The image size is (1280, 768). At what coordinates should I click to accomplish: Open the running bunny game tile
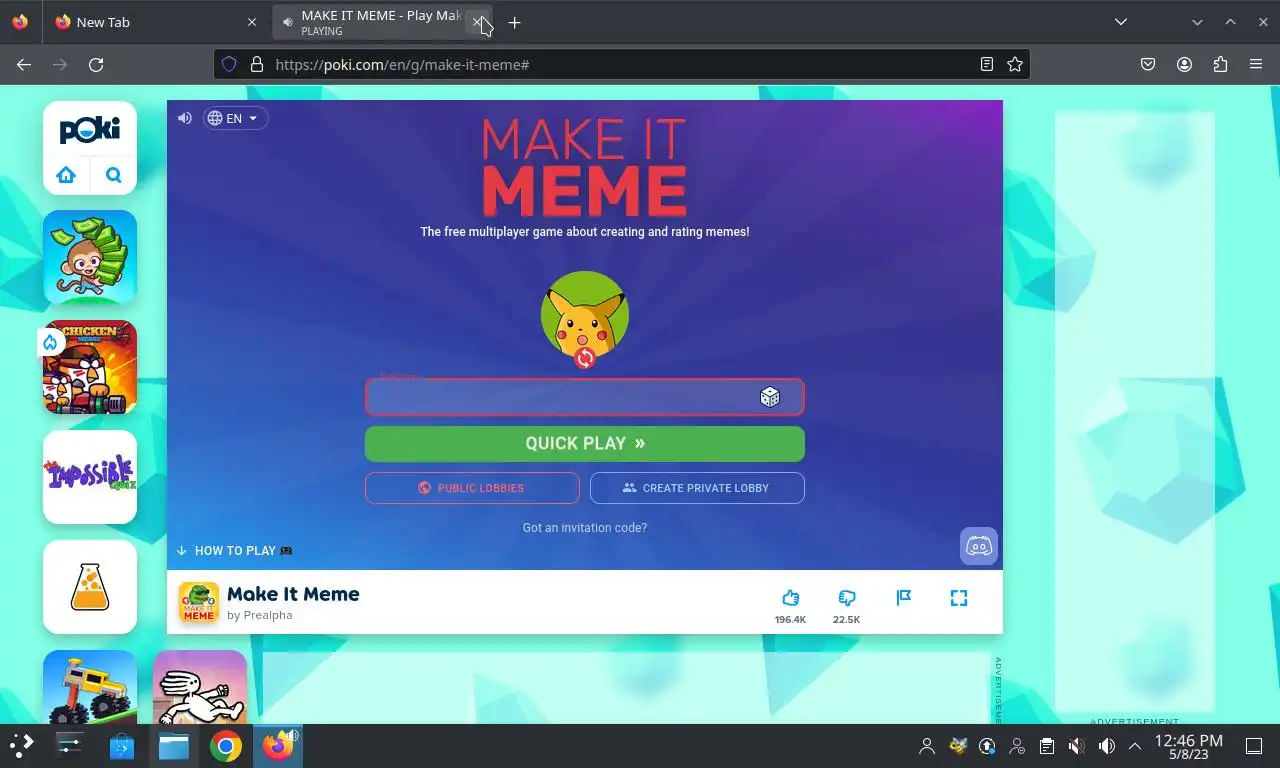[200, 687]
